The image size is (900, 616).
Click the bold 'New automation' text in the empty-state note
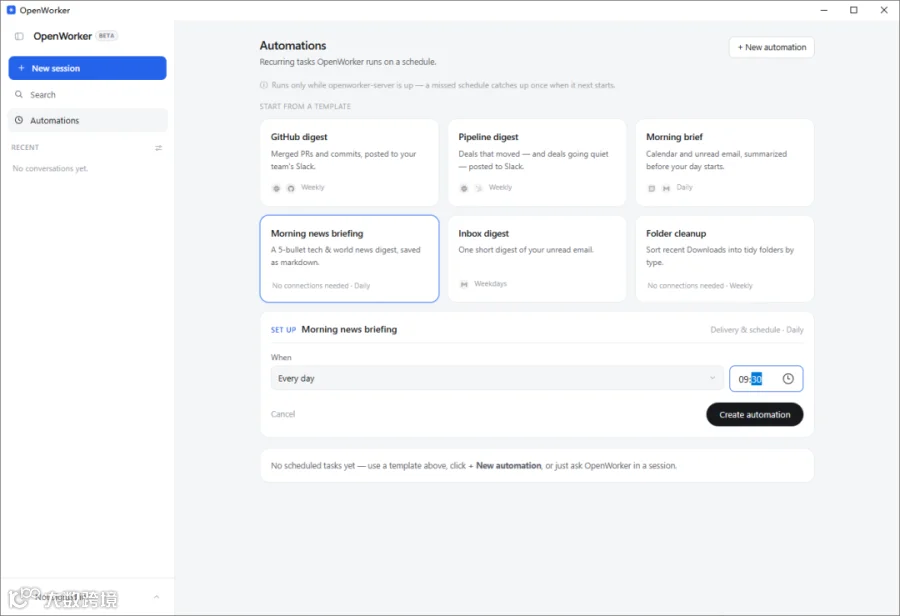pyautogui.click(x=509, y=466)
